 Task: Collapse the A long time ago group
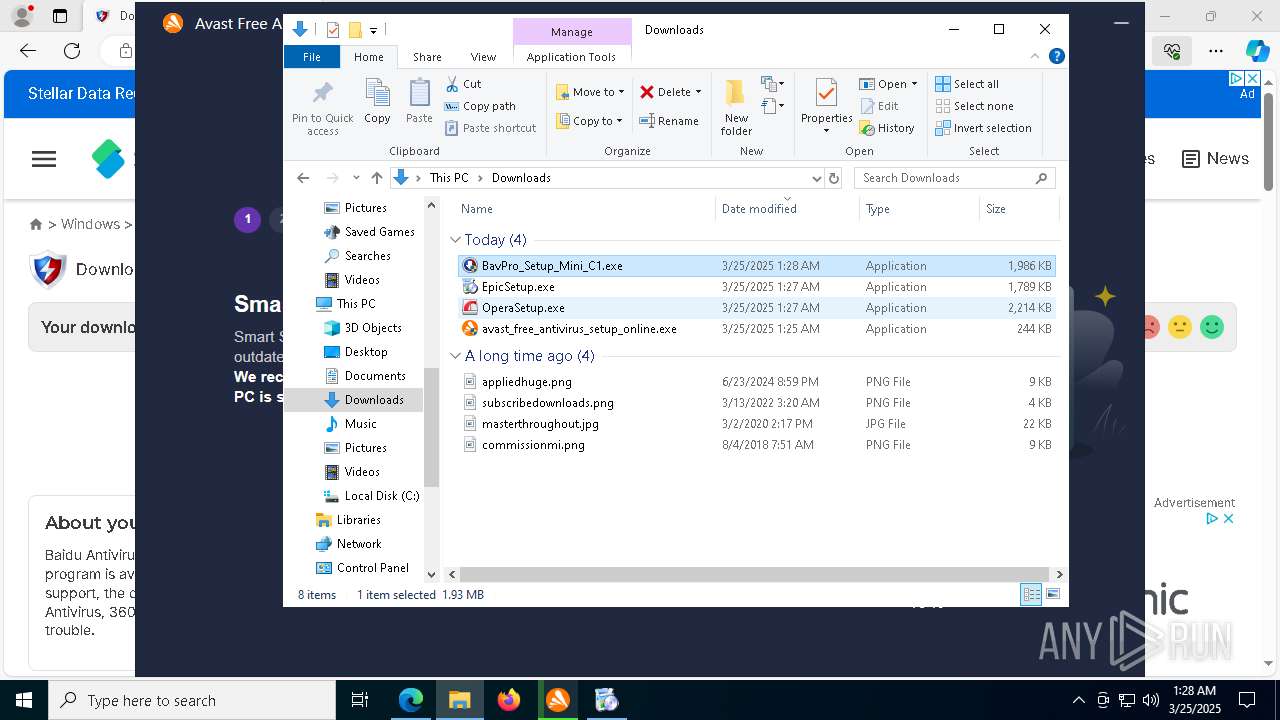tap(456, 356)
